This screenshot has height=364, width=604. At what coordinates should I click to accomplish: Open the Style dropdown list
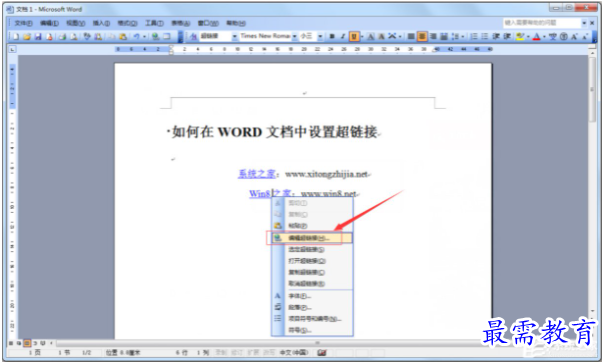pyautogui.click(x=235, y=37)
